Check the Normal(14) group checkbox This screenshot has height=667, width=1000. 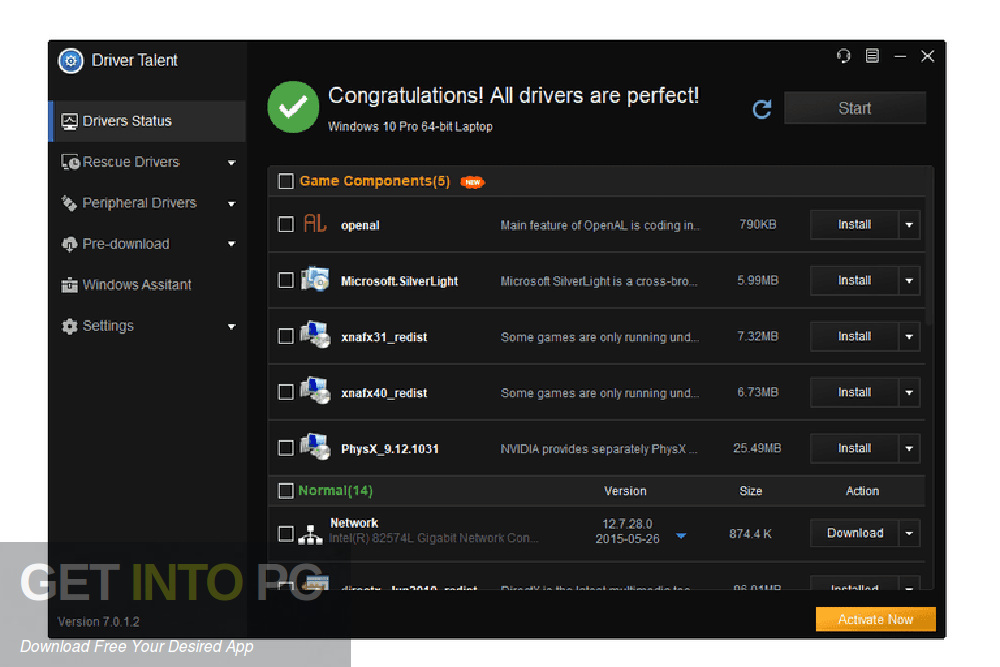(x=286, y=490)
